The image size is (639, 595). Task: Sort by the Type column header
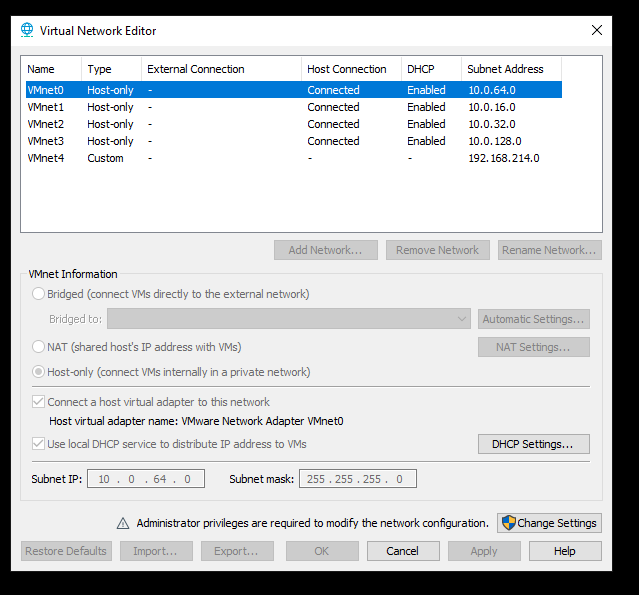[112, 69]
